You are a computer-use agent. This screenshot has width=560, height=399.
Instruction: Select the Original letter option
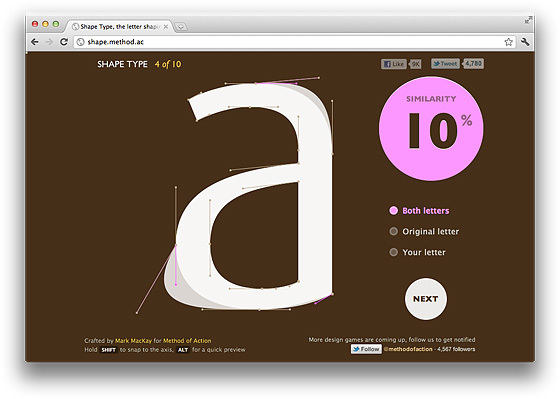pyautogui.click(x=424, y=231)
